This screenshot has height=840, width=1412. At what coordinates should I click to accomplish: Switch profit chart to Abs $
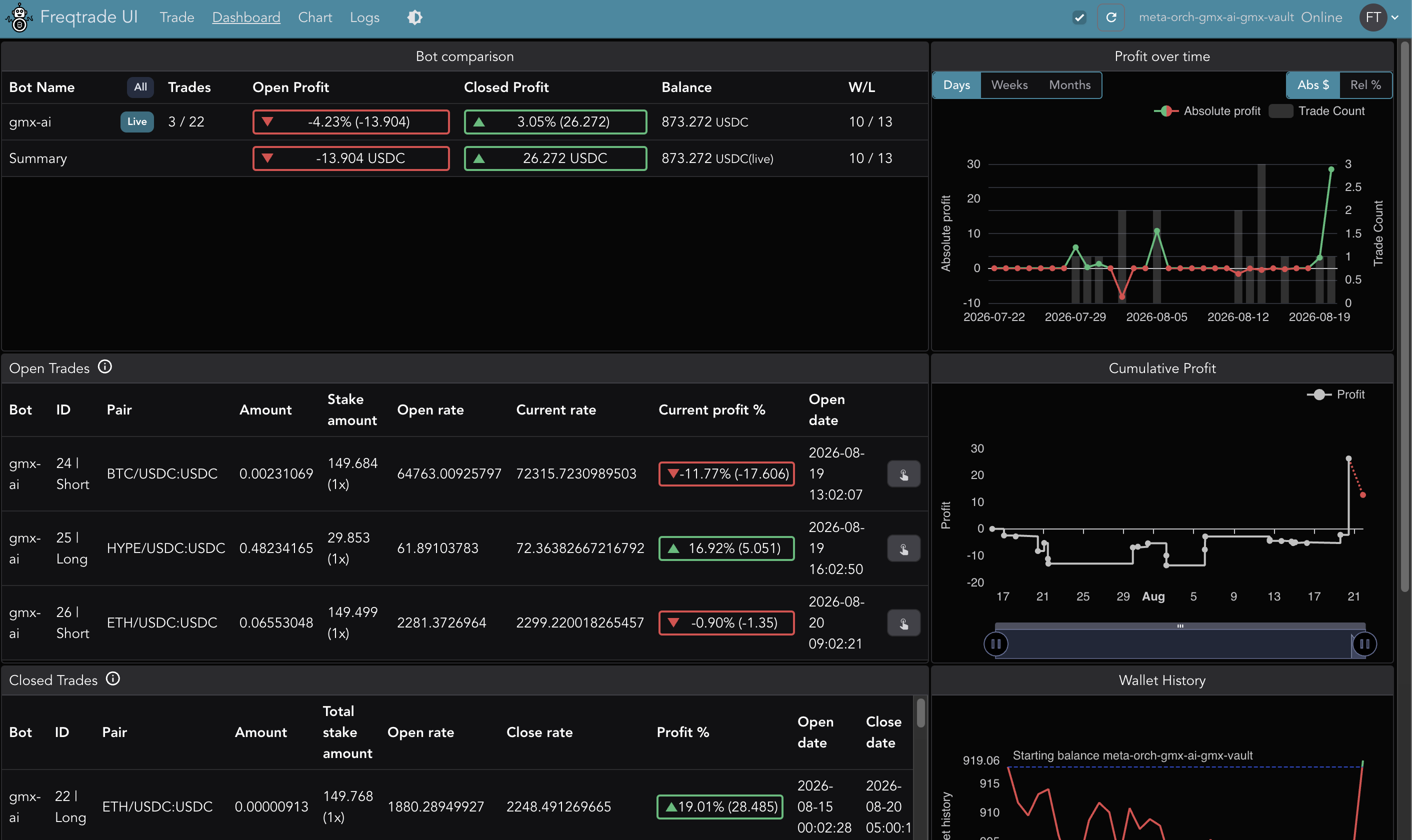(1313, 85)
